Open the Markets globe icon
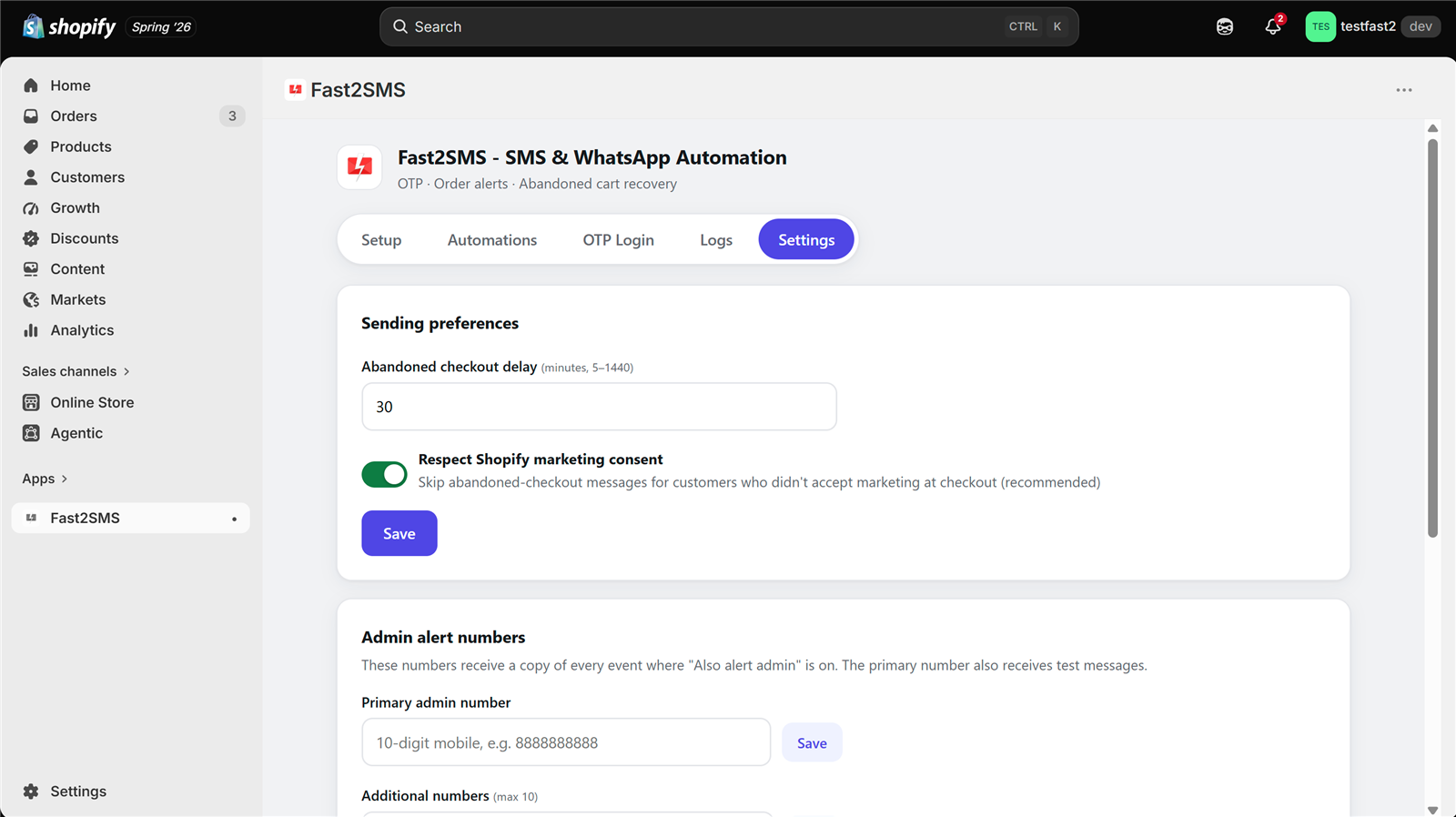This screenshot has height=817, width=1456. [x=31, y=300]
